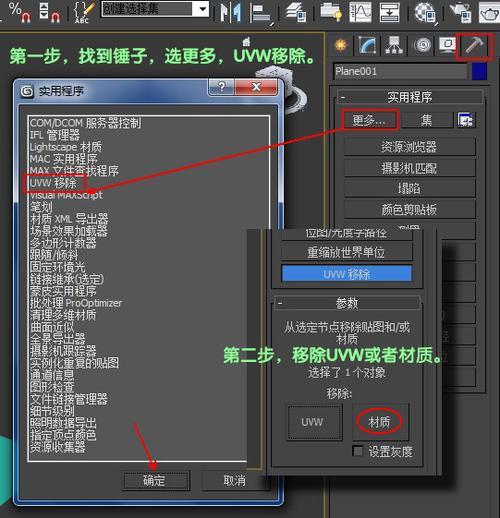Select COM/DCOM 服务器控制 in list
Image resolution: width=500 pixels, height=518 pixels.
pyautogui.click(x=85, y=123)
